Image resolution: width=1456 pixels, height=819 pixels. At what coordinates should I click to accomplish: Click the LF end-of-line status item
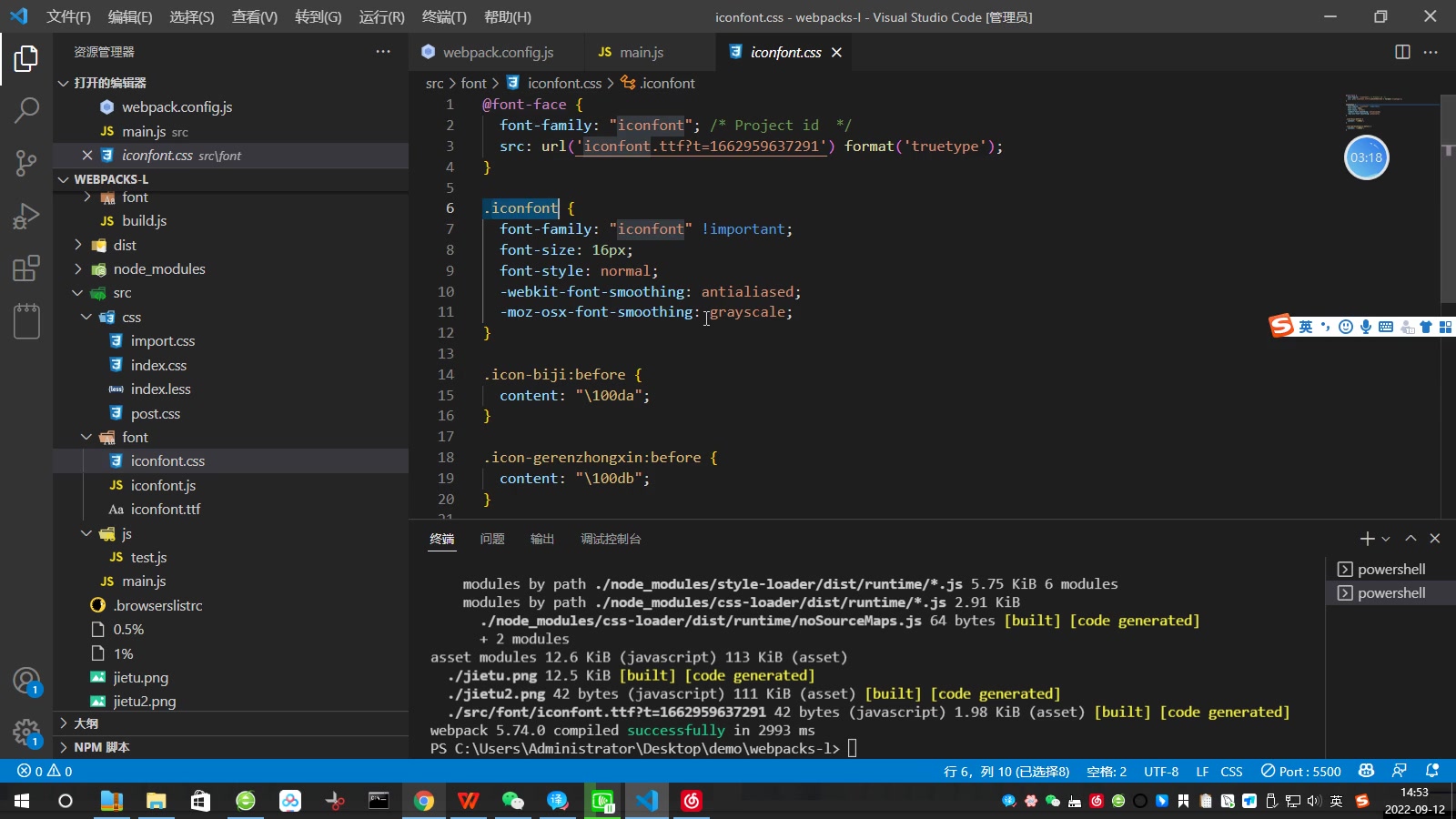1202,771
